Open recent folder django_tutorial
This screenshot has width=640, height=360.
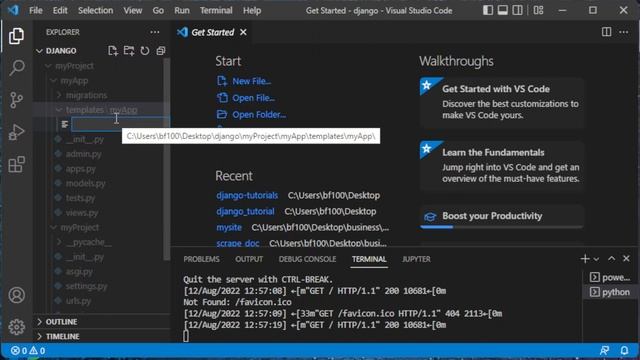245,211
